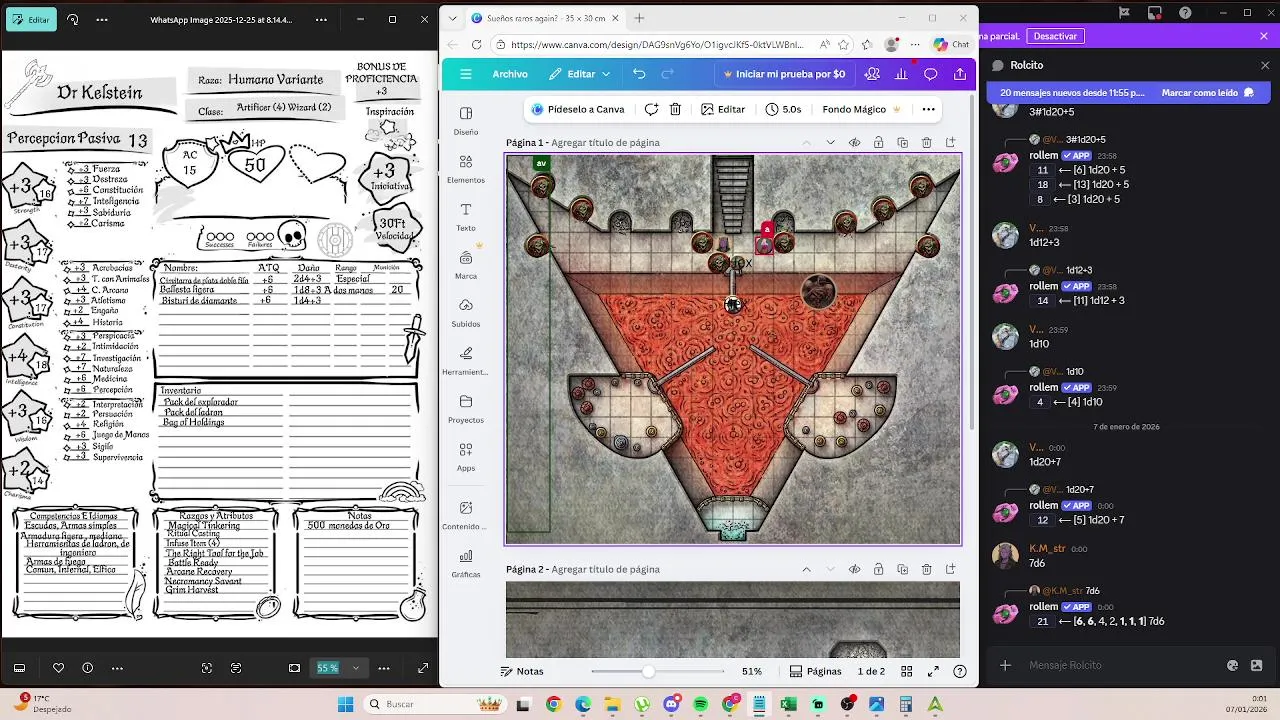
Task: Add comment from floating toolbar
Action: pyautogui.click(x=651, y=109)
